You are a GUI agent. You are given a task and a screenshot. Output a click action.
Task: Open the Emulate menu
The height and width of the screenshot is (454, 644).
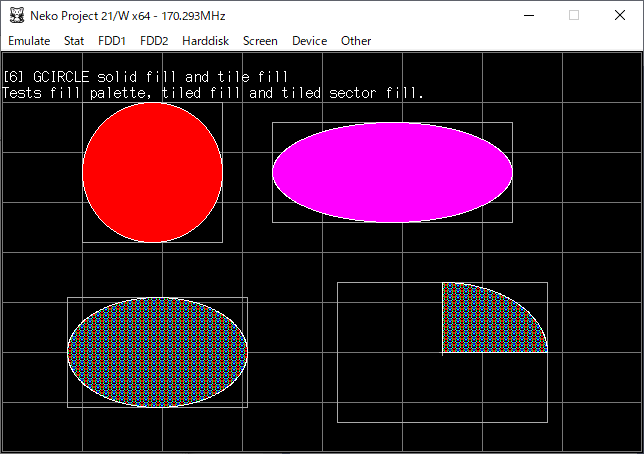click(29, 41)
